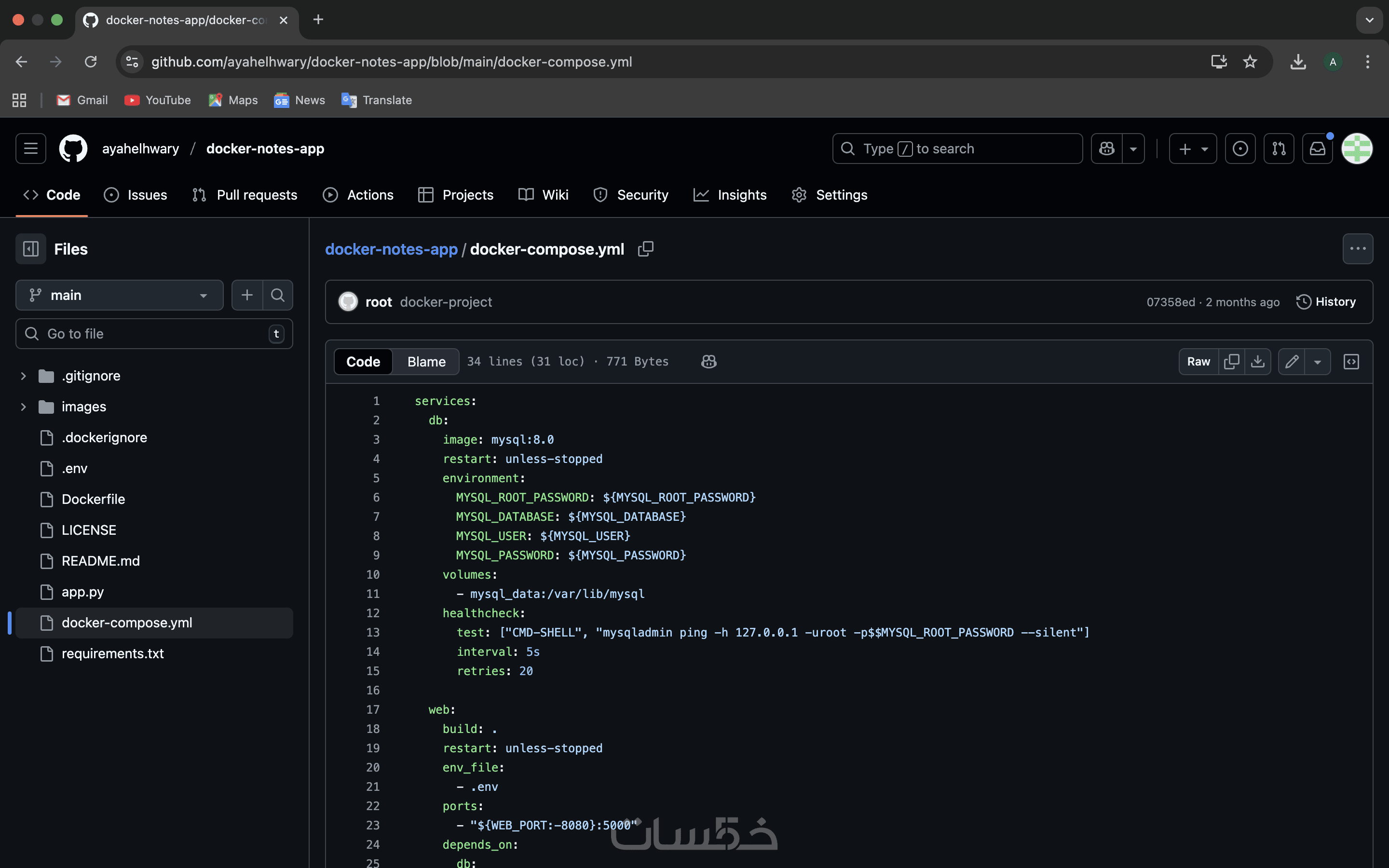Open more edit options dropdown arrow
The image size is (1389, 868).
pyautogui.click(x=1317, y=362)
